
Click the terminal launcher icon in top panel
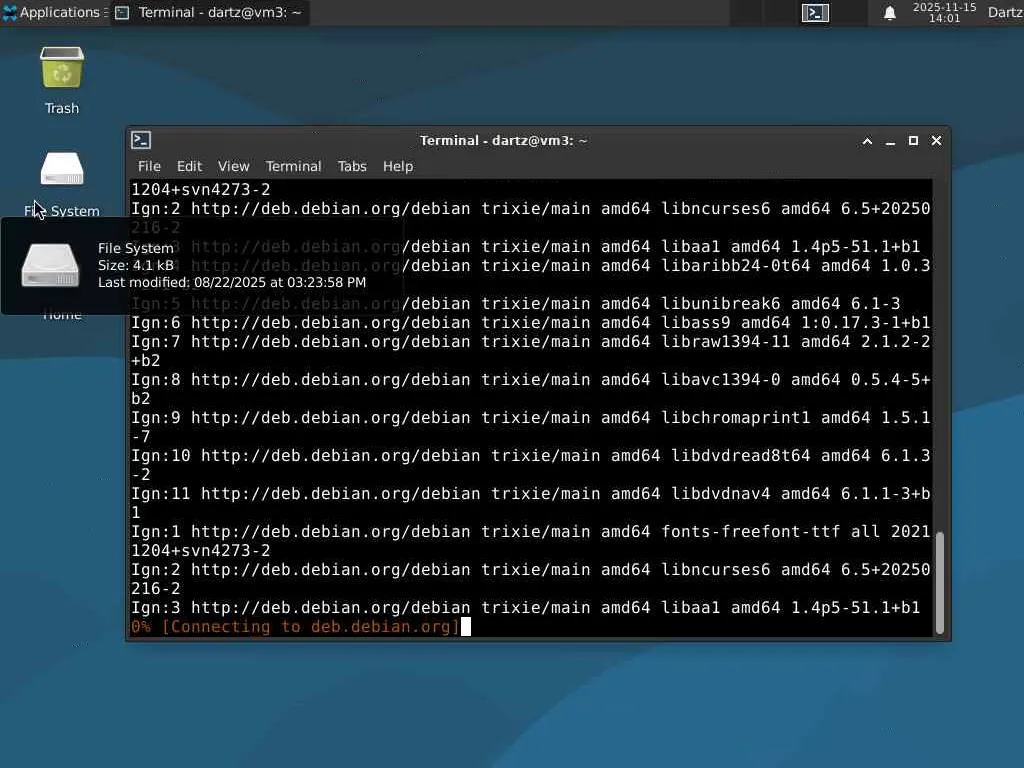[815, 13]
